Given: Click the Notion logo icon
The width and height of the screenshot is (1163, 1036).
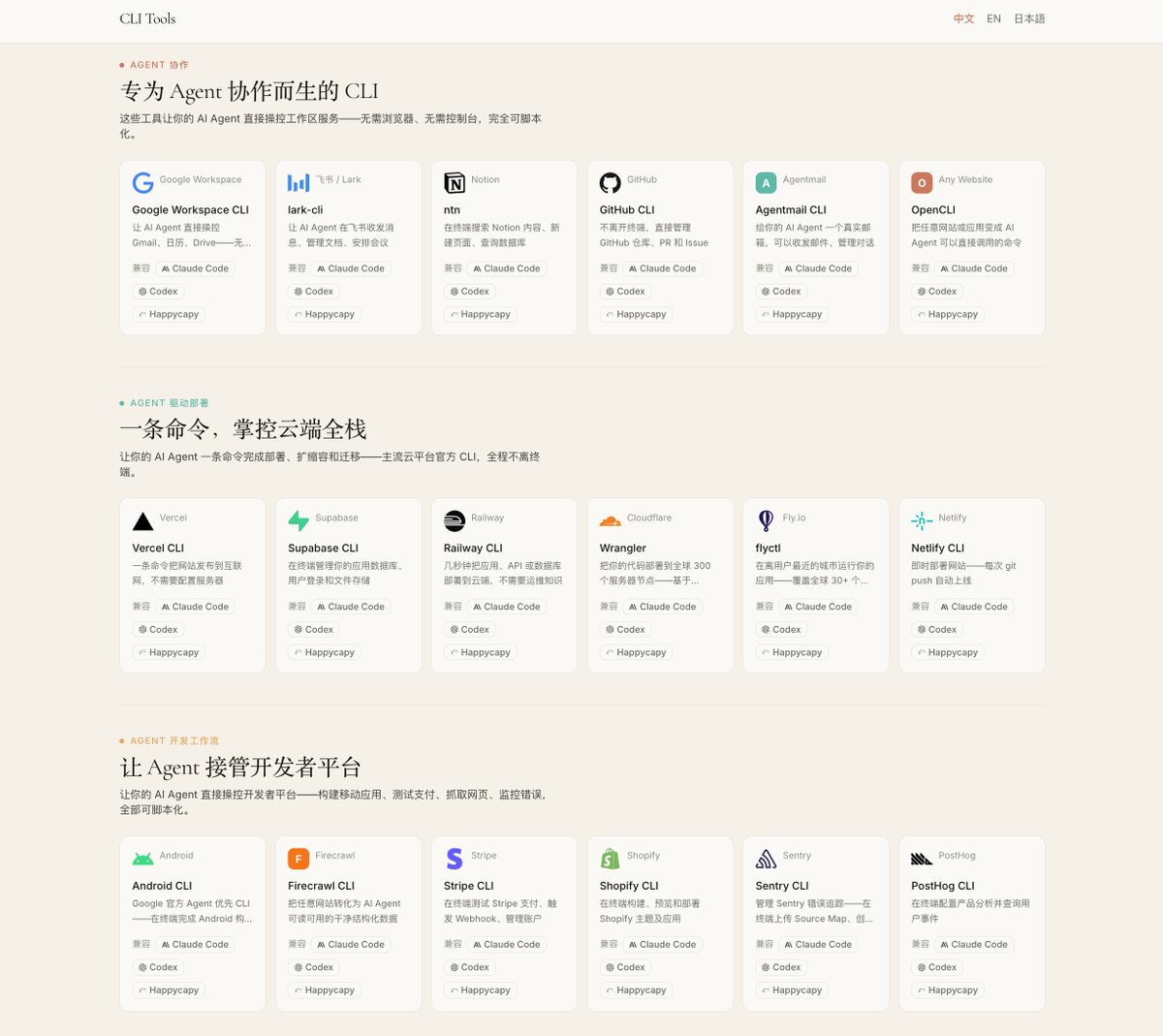Looking at the screenshot, I should pos(455,182).
